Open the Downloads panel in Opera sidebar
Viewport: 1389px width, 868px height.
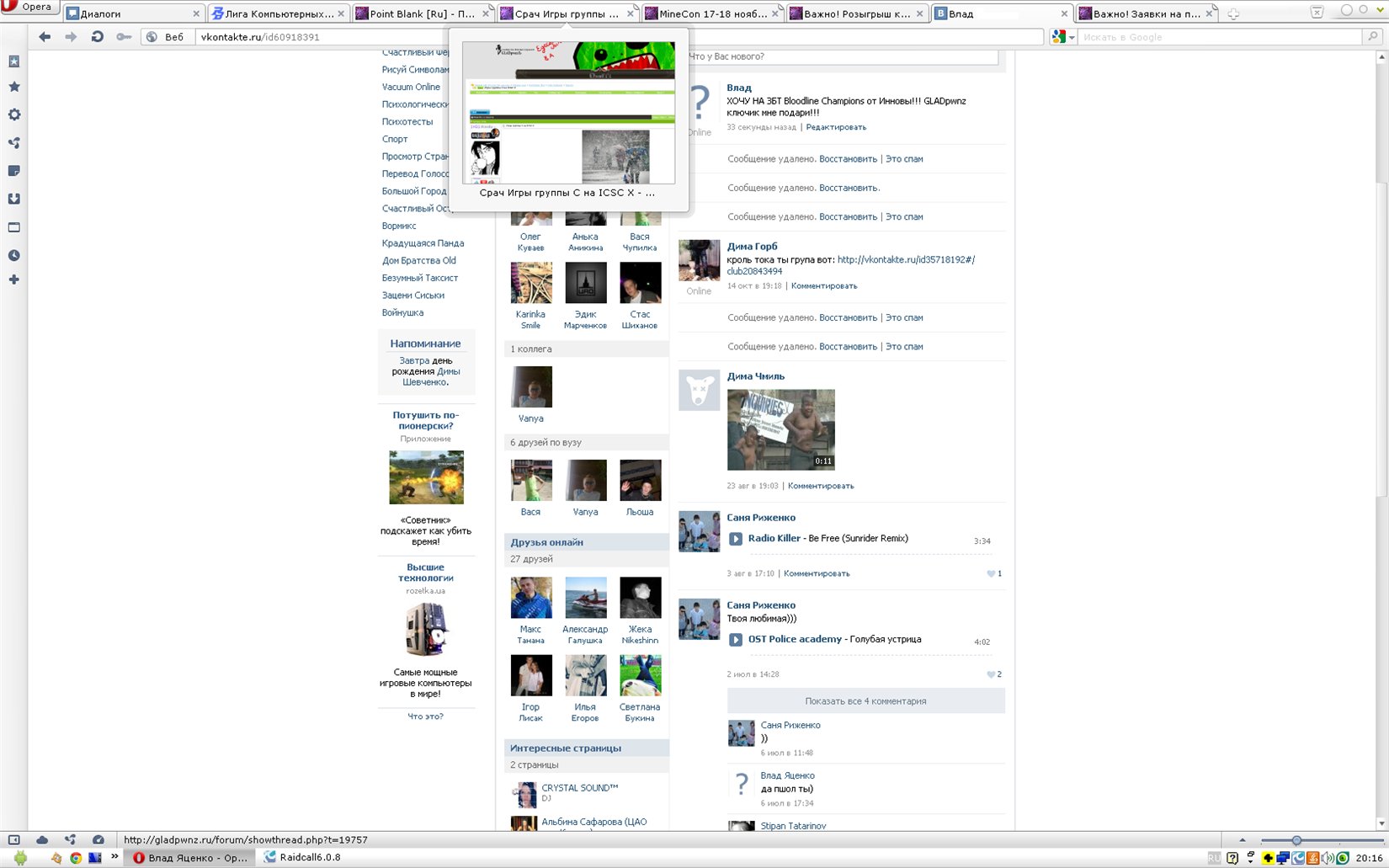tap(13, 199)
